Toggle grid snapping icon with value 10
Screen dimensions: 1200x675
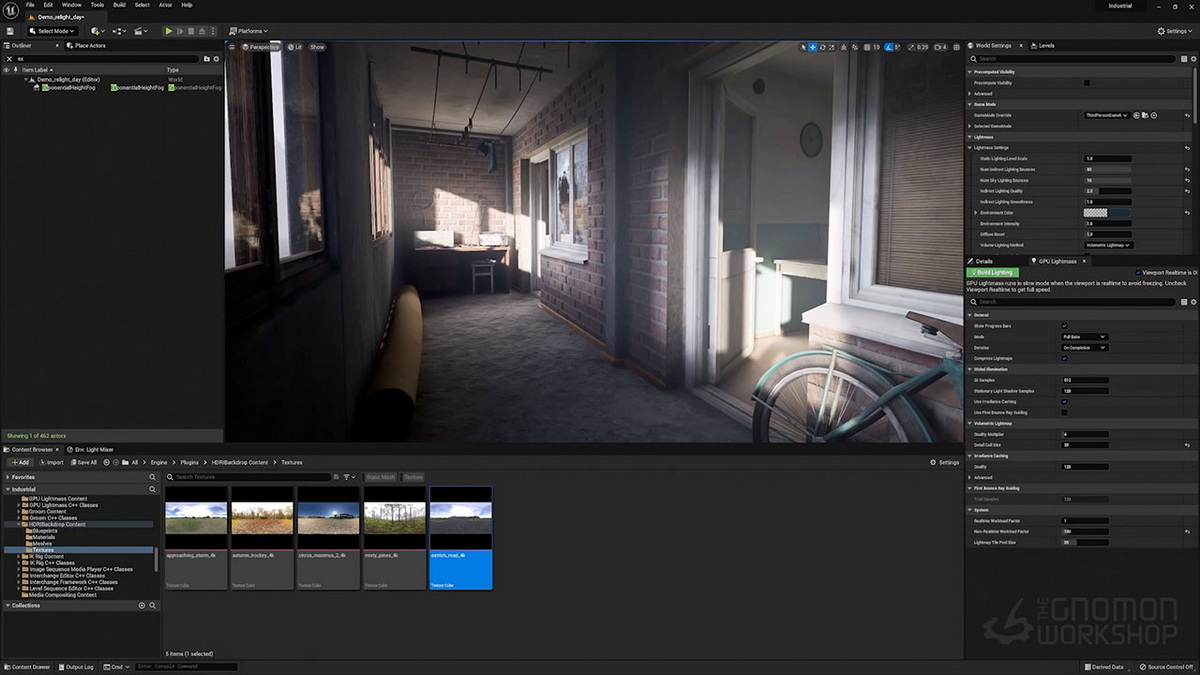pos(866,47)
